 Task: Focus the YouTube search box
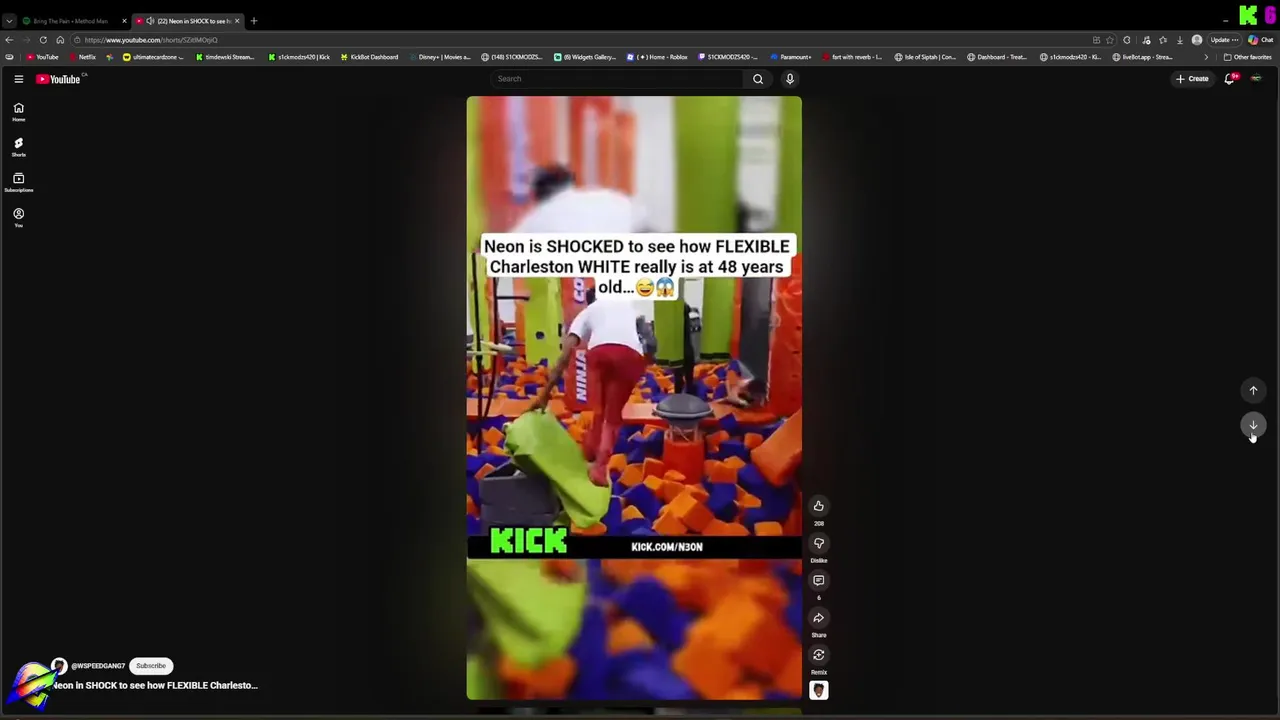point(618,79)
